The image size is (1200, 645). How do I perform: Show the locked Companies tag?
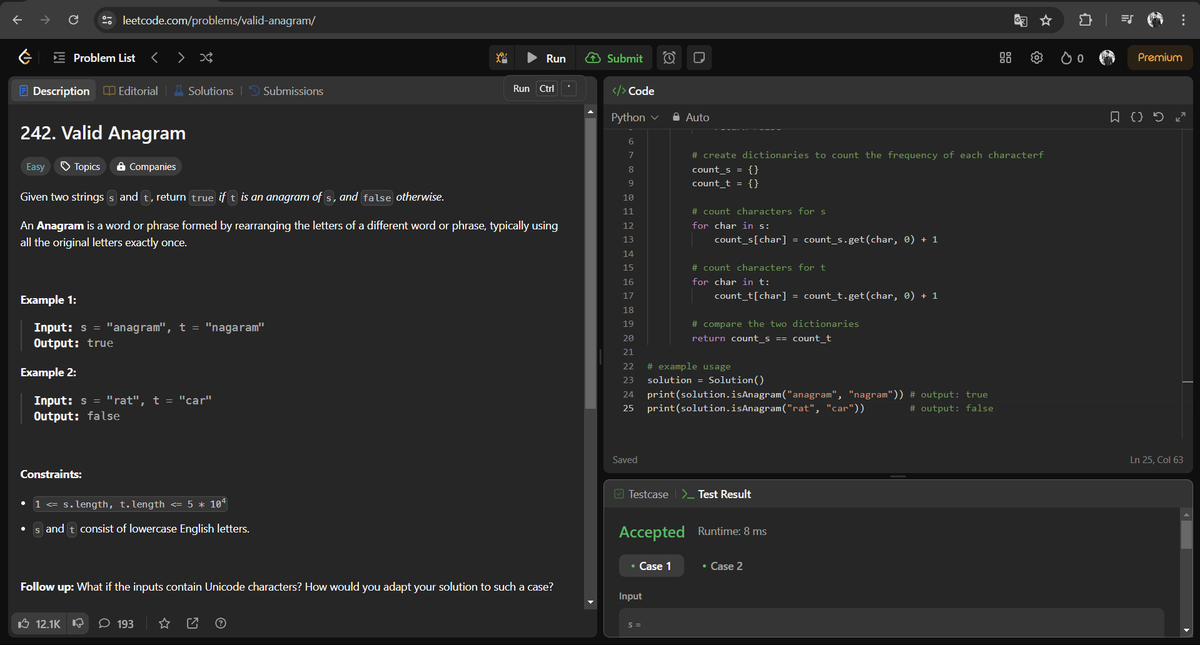tap(146, 167)
